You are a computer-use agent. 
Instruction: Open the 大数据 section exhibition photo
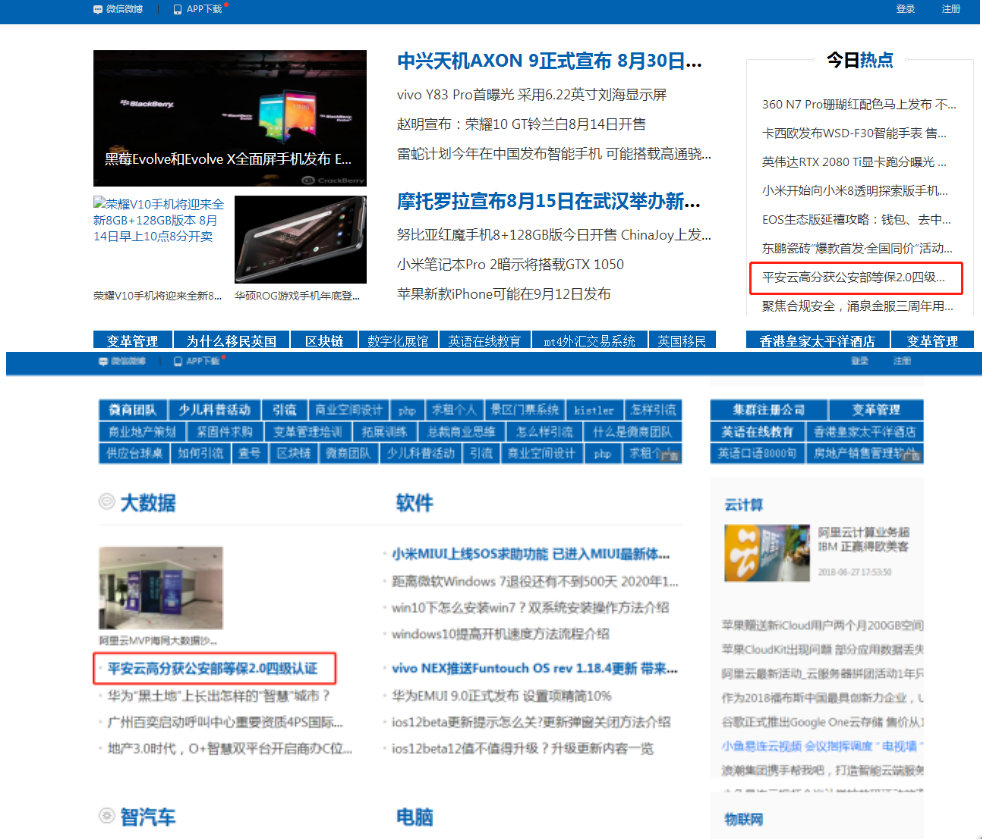[160, 588]
